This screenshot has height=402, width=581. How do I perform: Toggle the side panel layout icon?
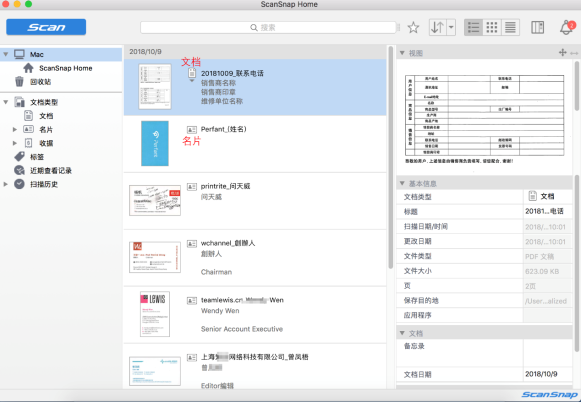point(537,27)
